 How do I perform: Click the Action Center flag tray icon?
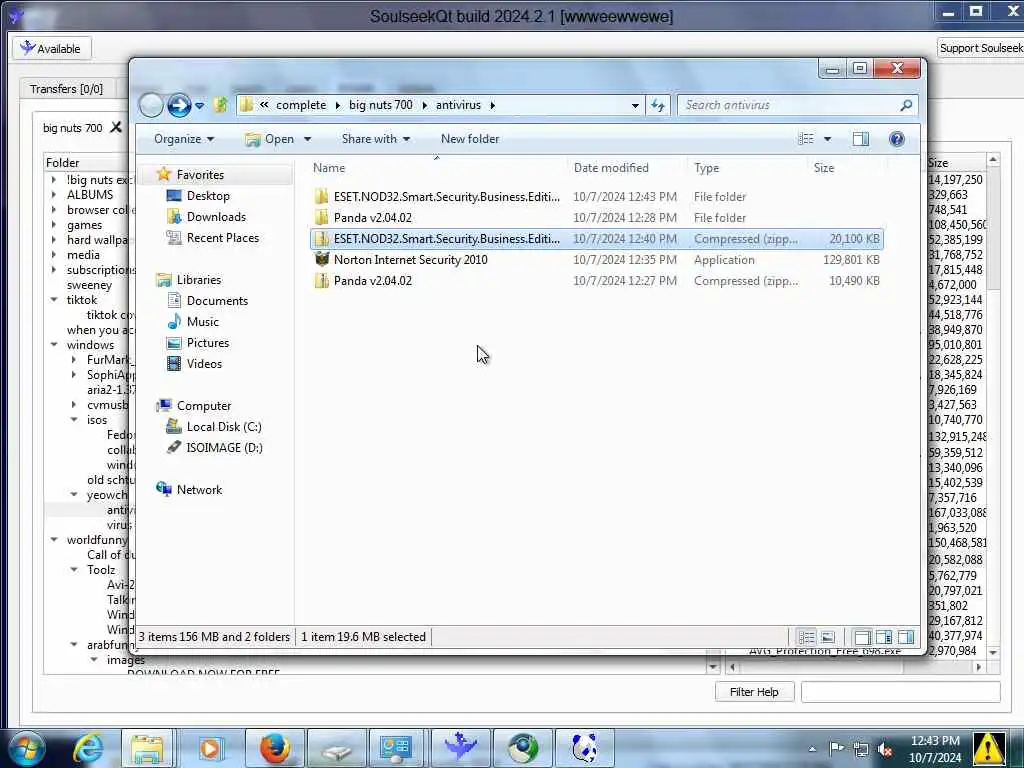[x=837, y=749]
